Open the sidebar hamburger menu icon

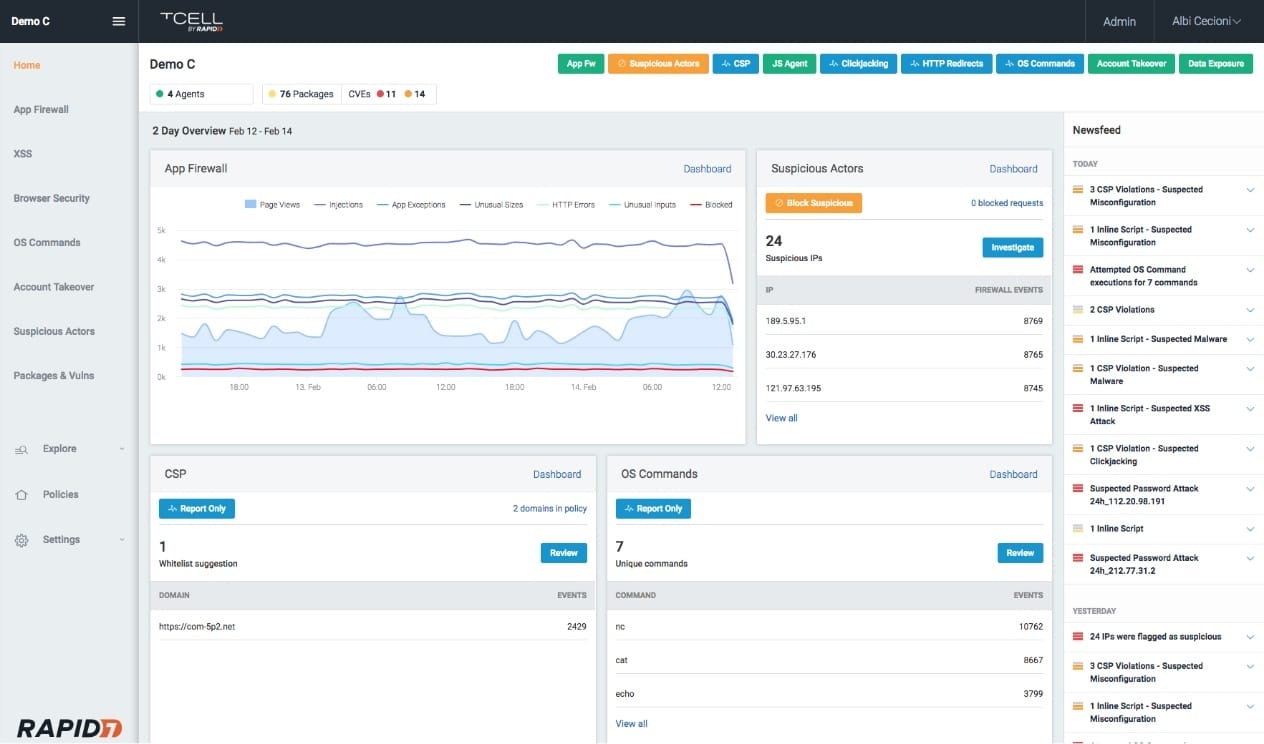coord(118,21)
